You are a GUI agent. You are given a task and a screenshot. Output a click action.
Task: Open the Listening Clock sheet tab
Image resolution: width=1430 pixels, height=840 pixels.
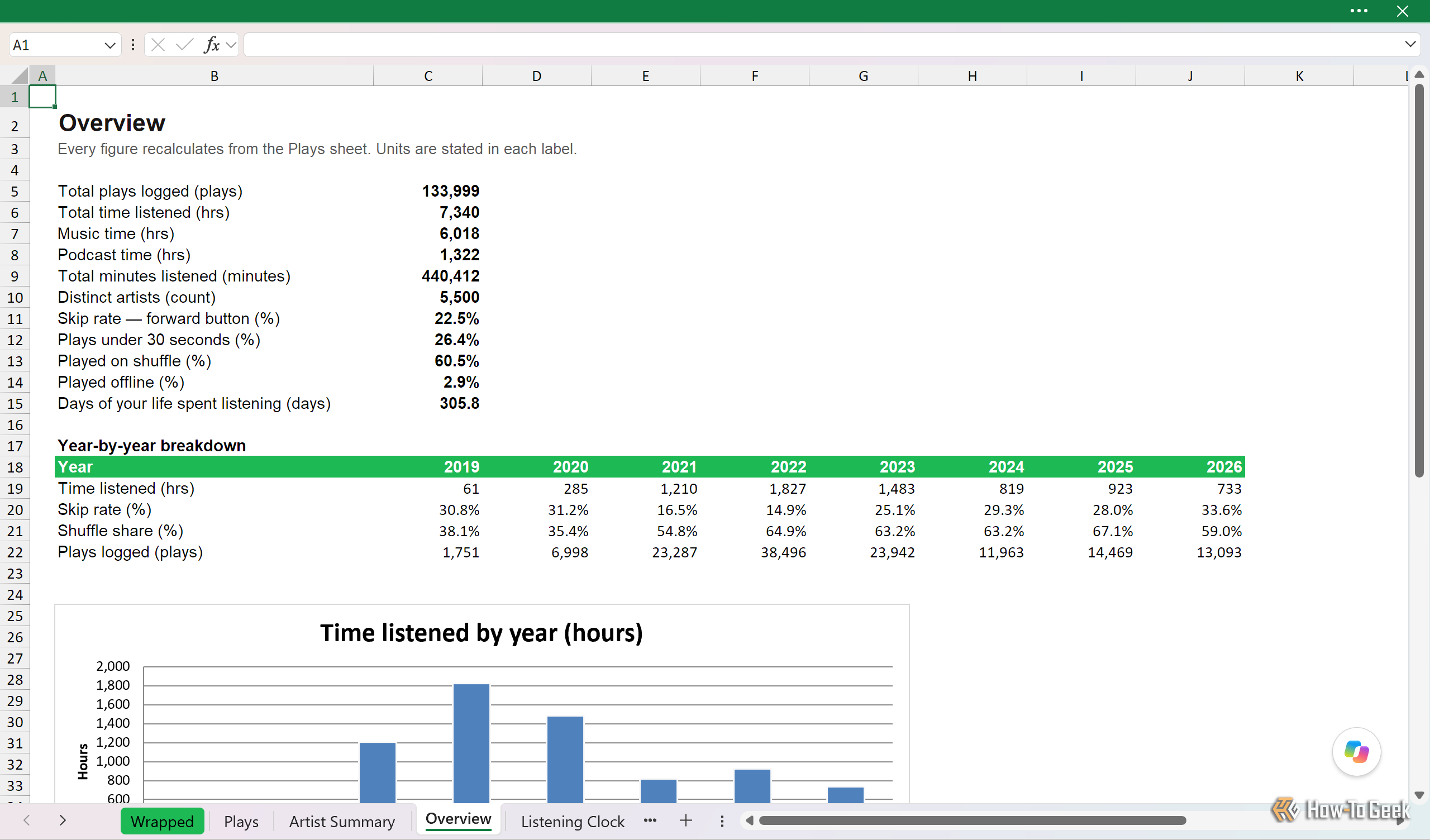573,821
